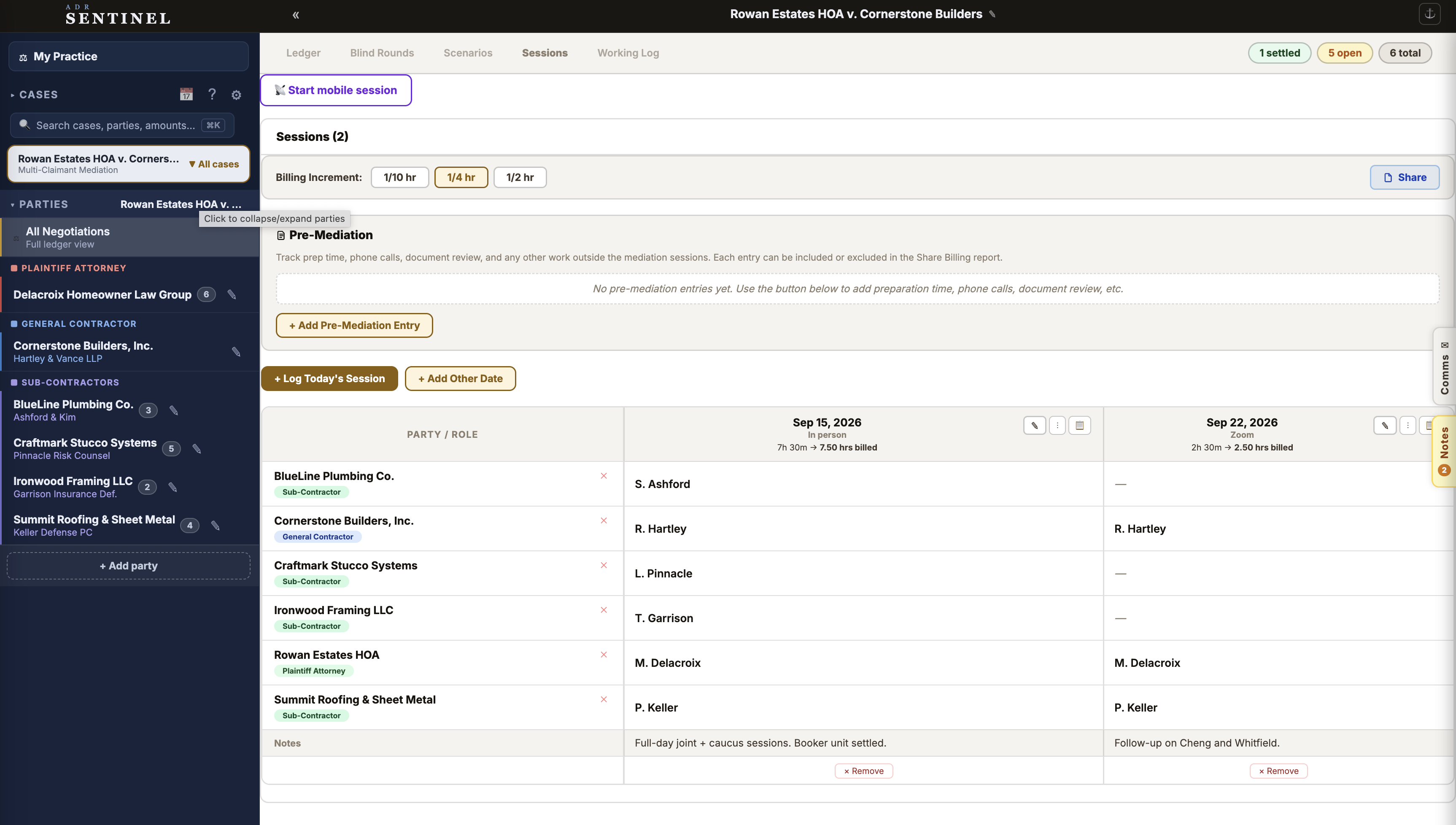This screenshot has height=825, width=1456.
Task: Open the Working Log tab
Action: [x=628, y=53]
